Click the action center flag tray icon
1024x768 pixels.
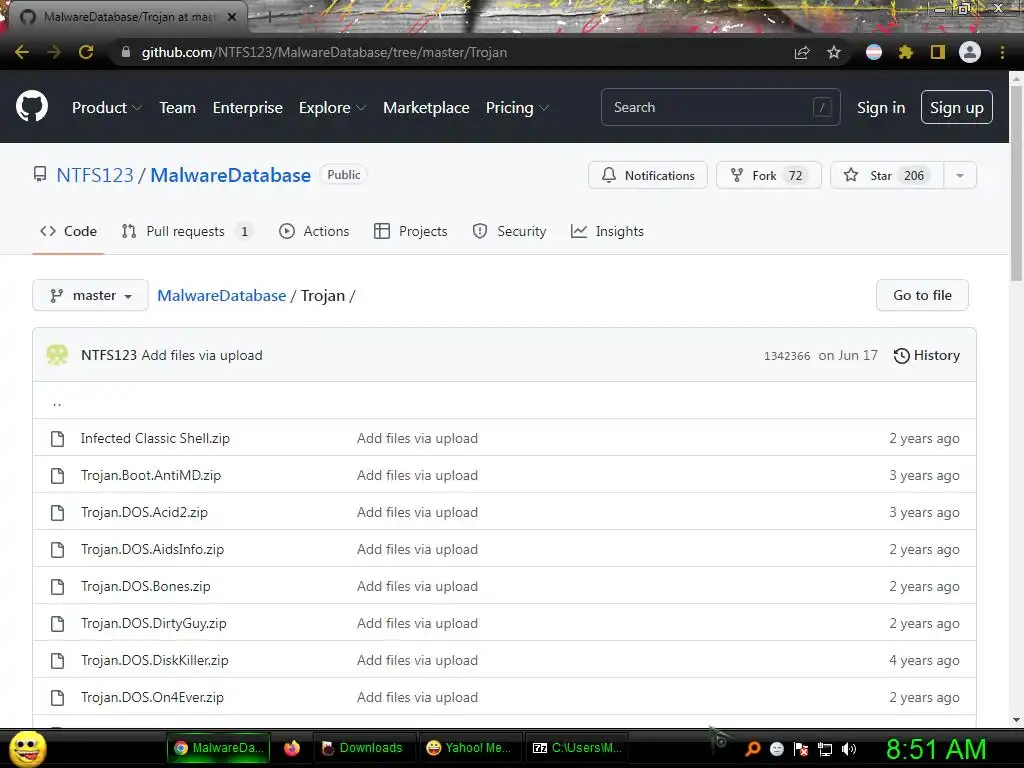801,749
